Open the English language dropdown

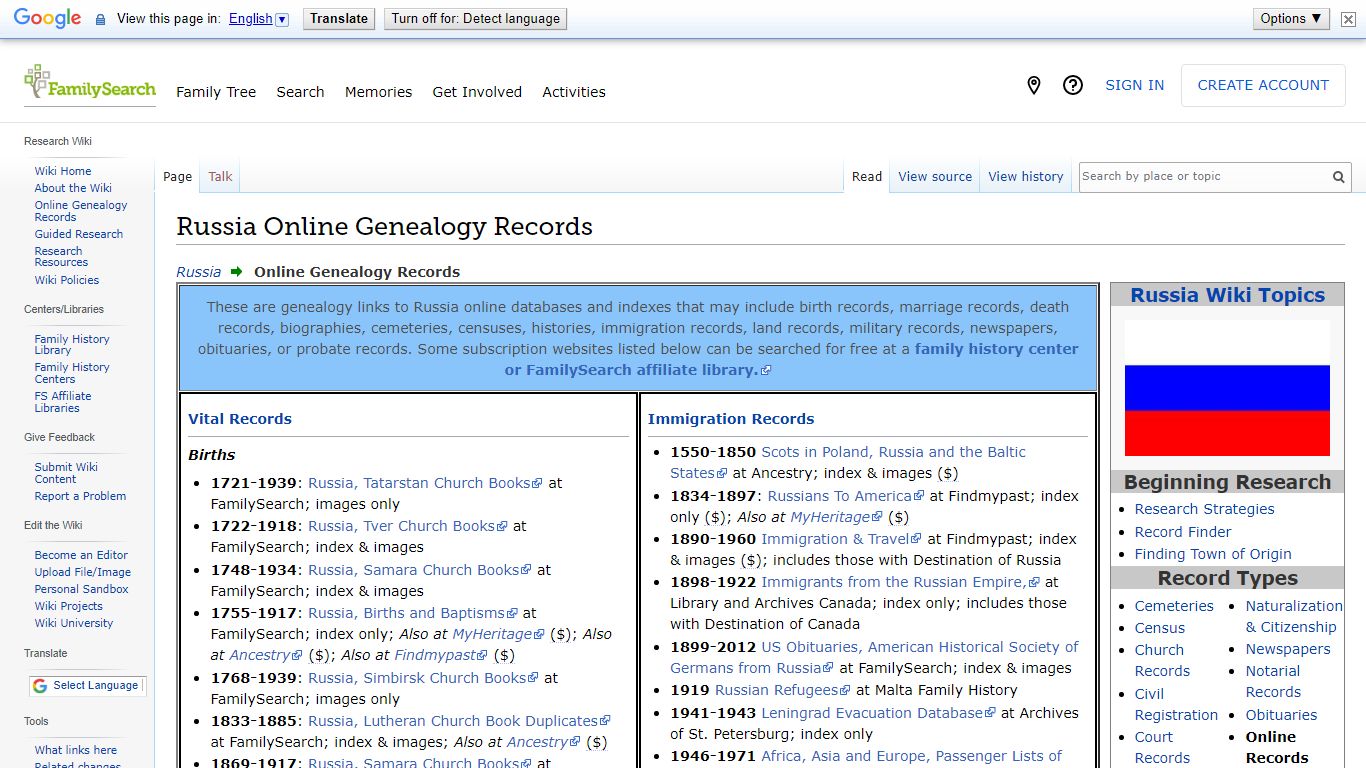[x=258, y=19]
